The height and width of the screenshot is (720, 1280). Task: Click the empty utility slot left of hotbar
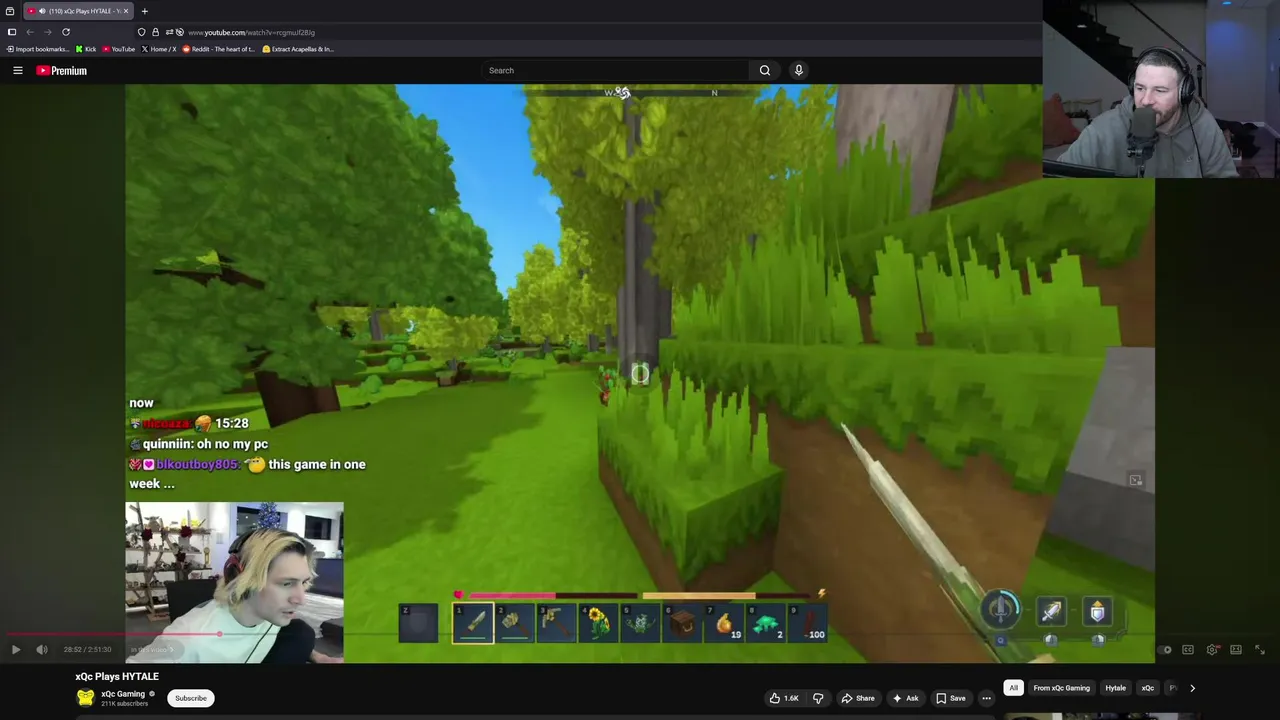[419, 622]
